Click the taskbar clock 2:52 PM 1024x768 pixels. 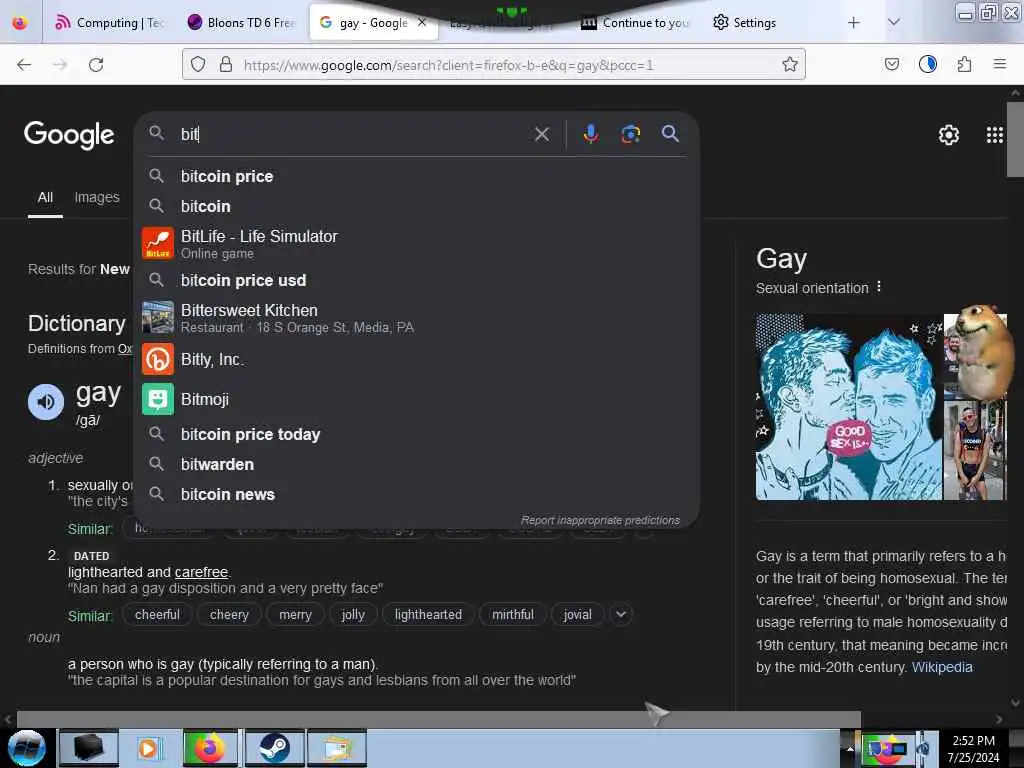click(973, 749)
